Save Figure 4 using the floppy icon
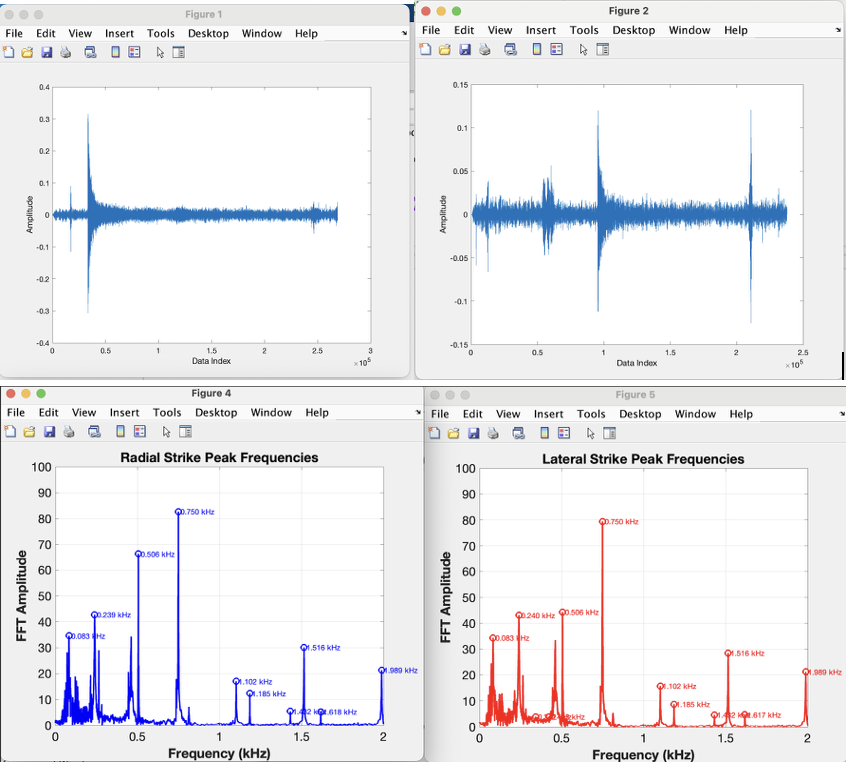The width and height of the screenshot is (850, 770). pyautogui.click(x=49, y=432)
